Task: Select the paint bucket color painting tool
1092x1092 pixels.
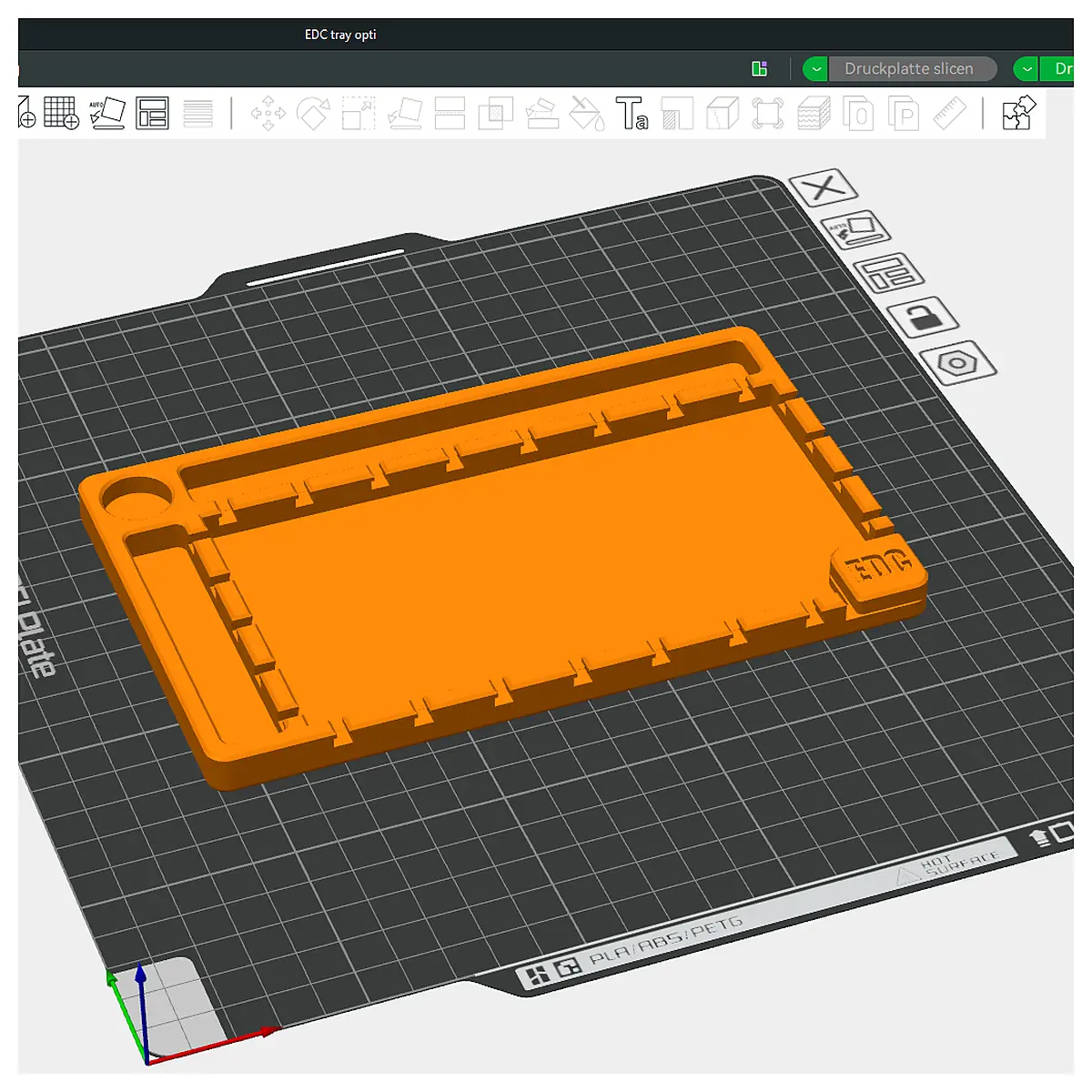Action: coord(586,114)
